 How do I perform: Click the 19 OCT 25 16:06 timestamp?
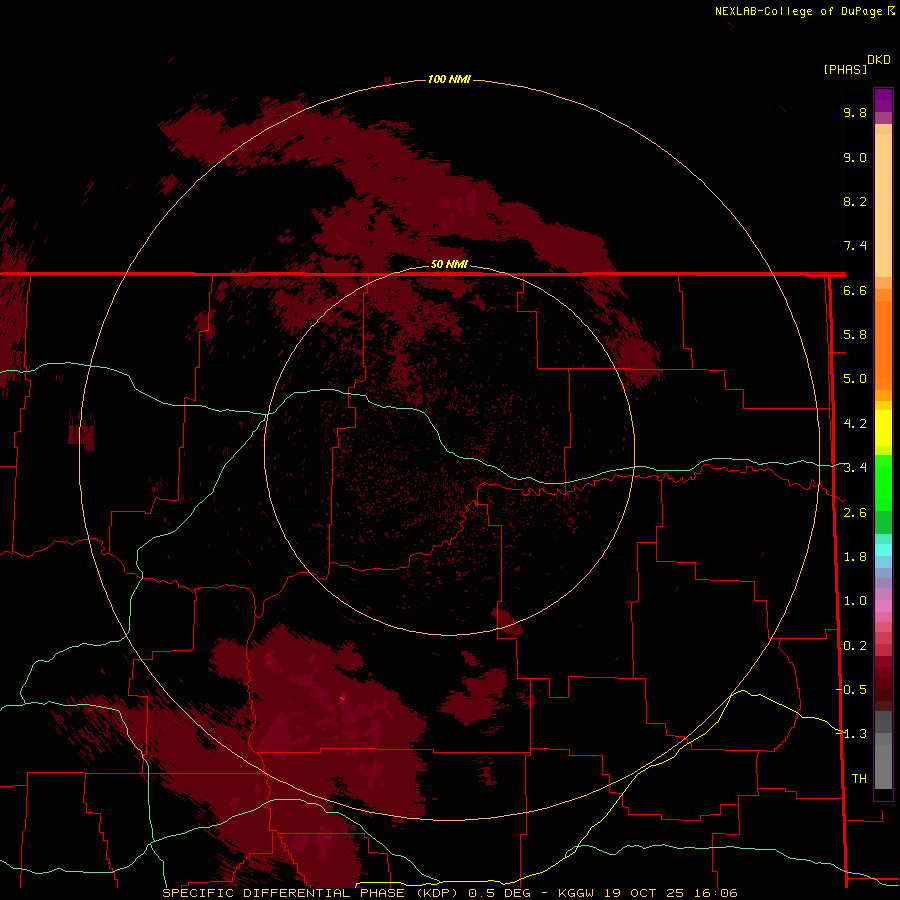671,893
